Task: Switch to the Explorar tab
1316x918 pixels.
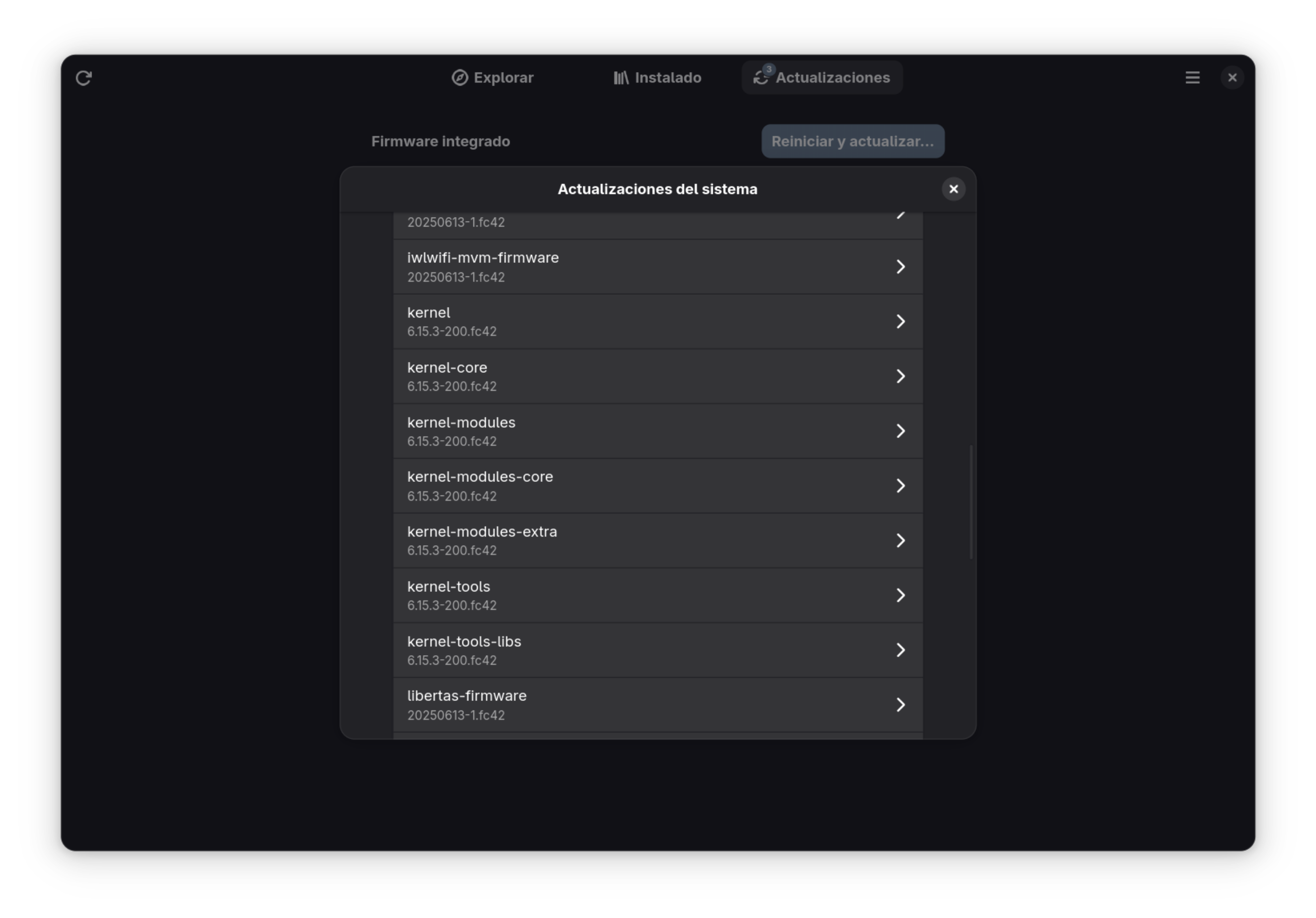Action: (492, 77)
